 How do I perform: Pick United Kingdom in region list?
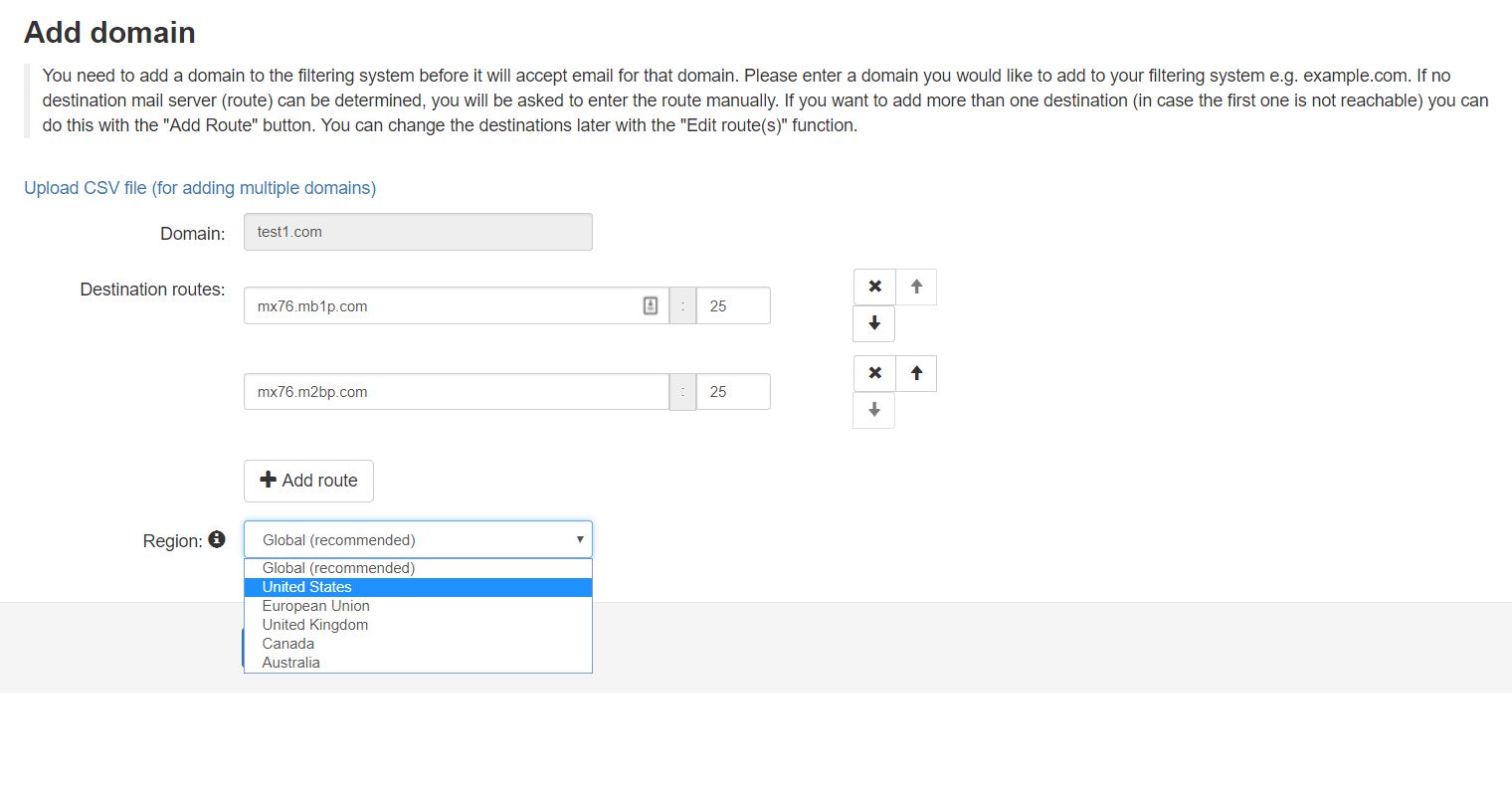pyautogui.click(x=315, y=625)
